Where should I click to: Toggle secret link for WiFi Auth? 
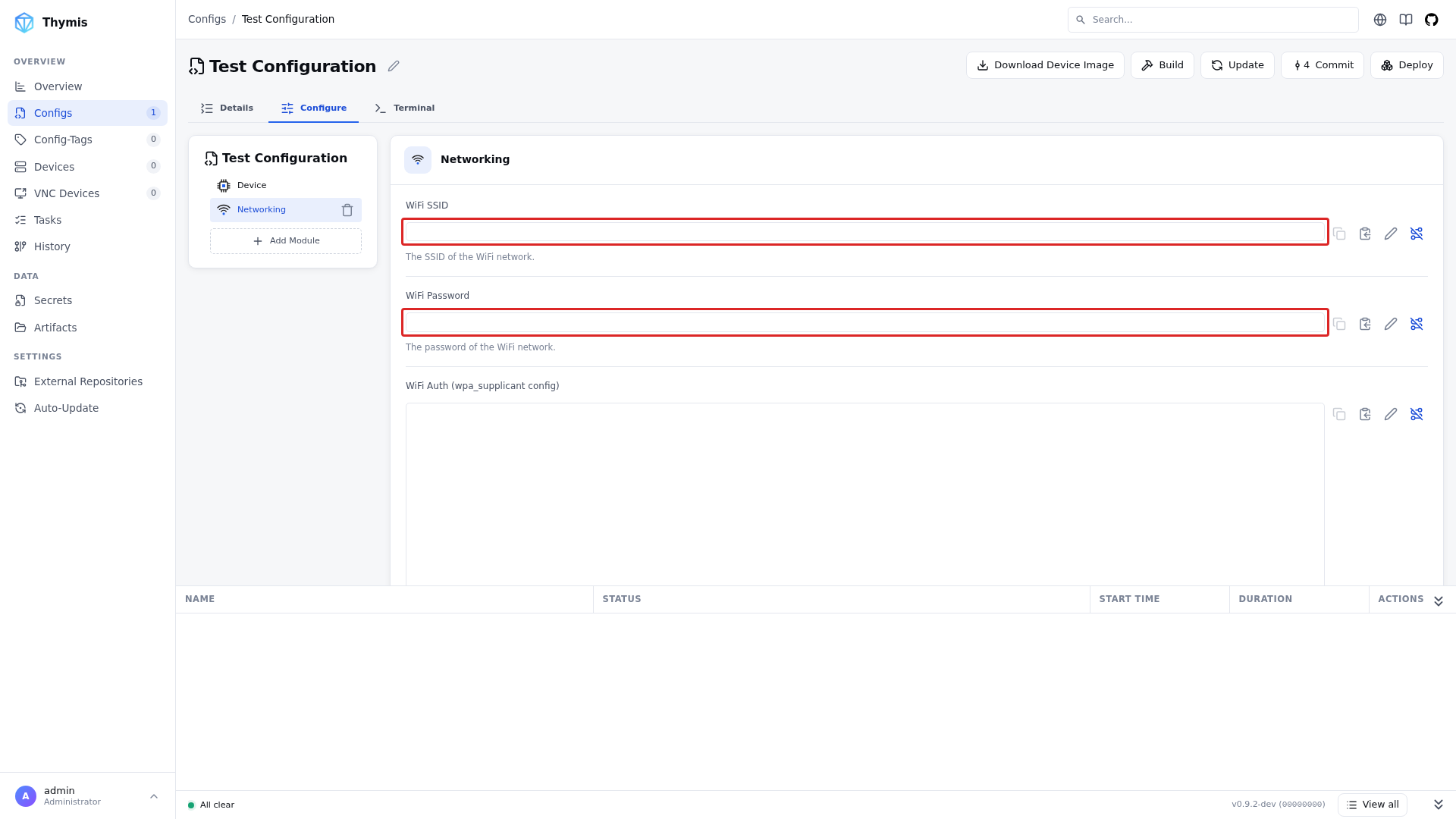point(1417,414)
